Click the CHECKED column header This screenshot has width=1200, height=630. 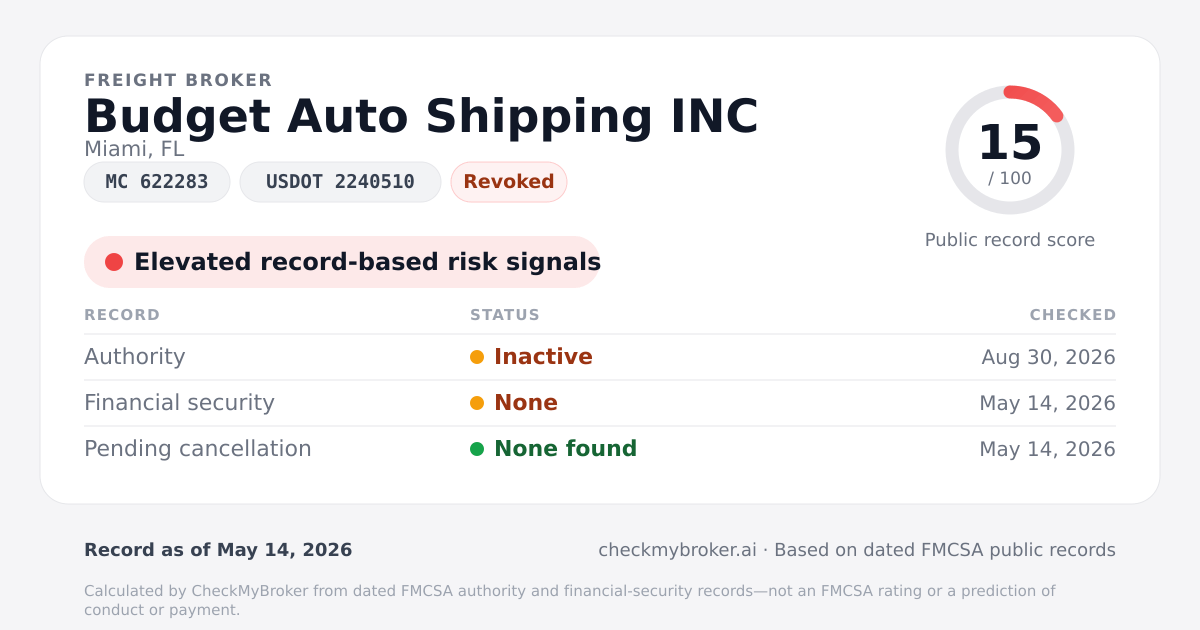(x=1073, y=315)
